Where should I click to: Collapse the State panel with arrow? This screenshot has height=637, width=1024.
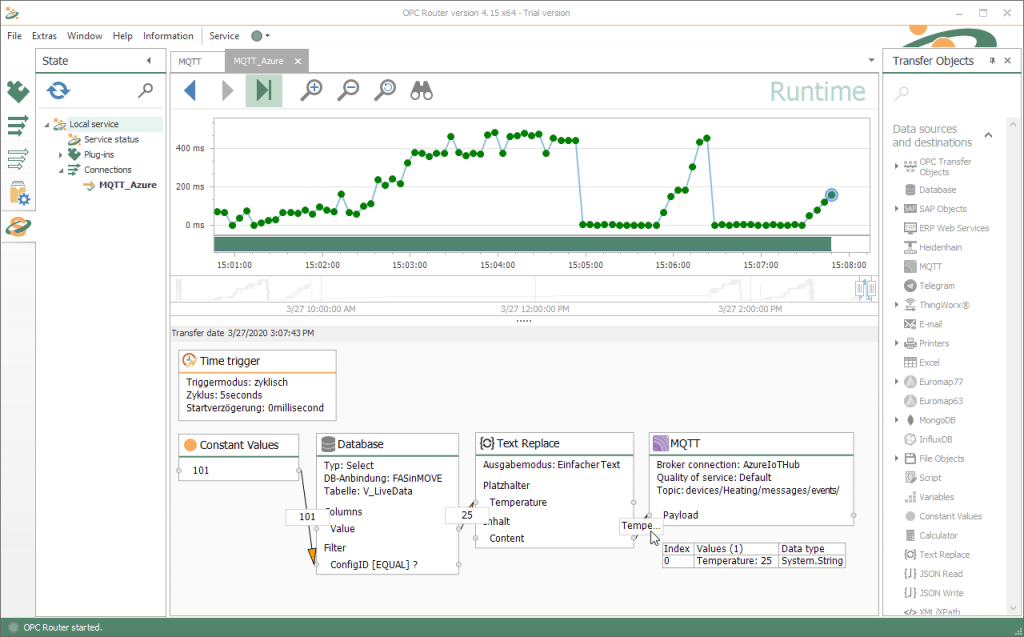148,61
